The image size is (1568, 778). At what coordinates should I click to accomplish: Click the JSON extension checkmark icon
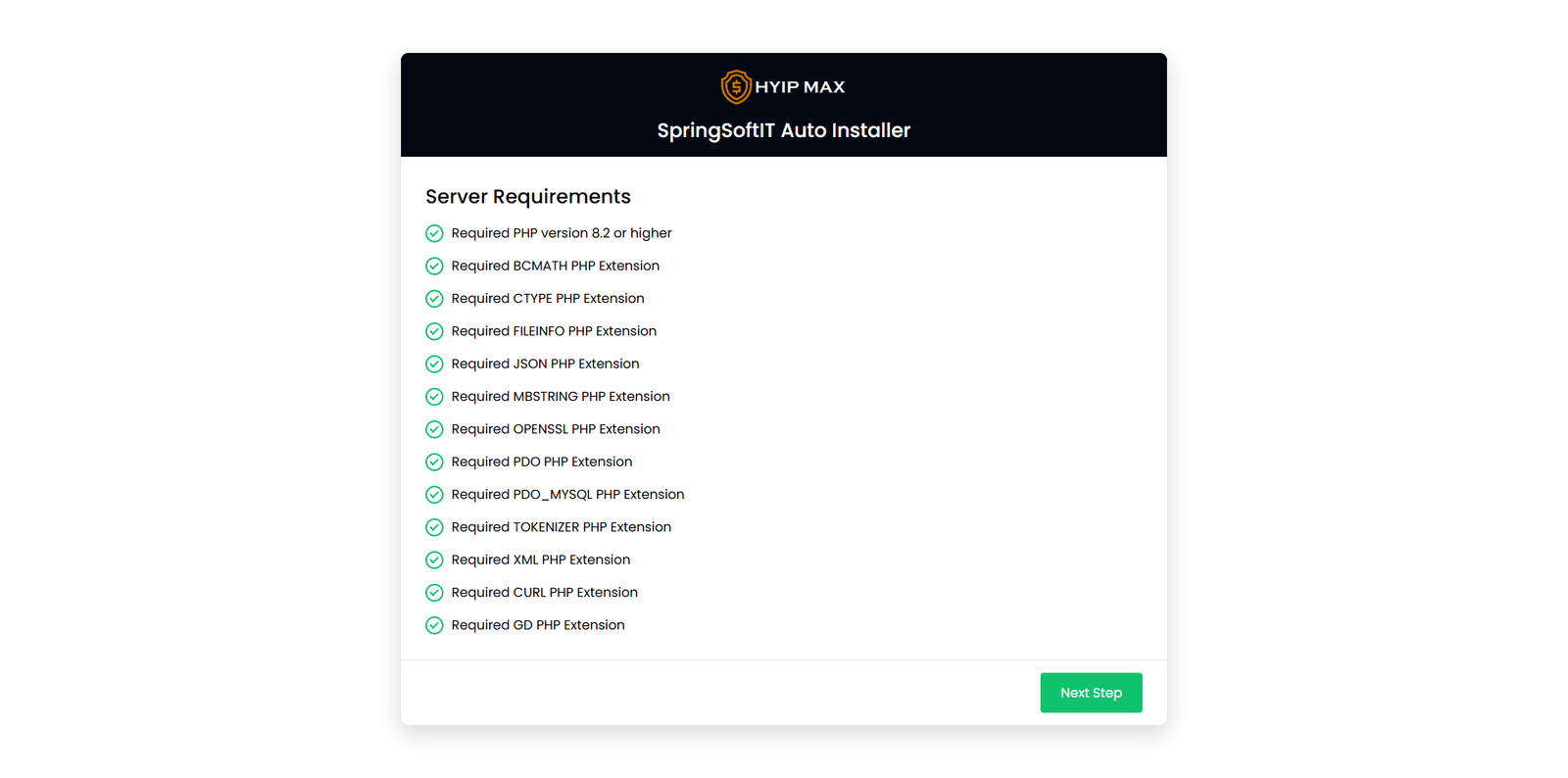pos(434,365)
